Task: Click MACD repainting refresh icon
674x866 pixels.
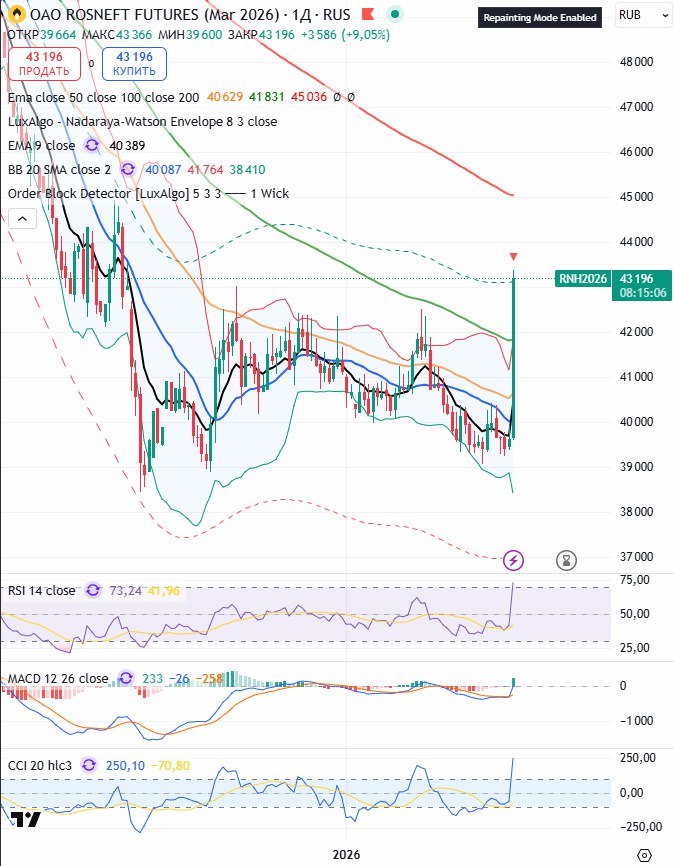Action: click(x=126, y=678)
